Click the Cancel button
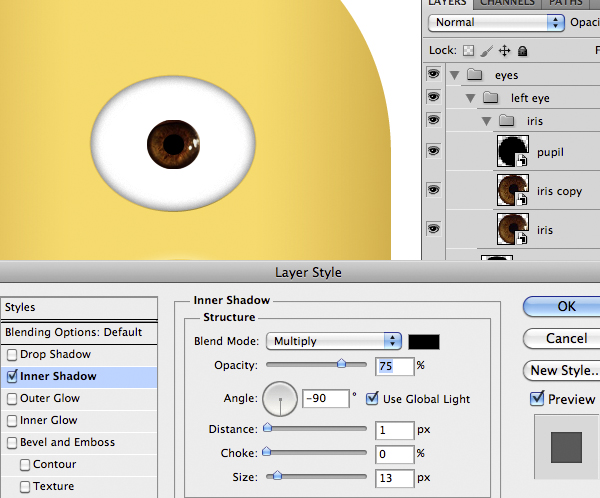This screenshot has width=600, height=498. point(564,338)
